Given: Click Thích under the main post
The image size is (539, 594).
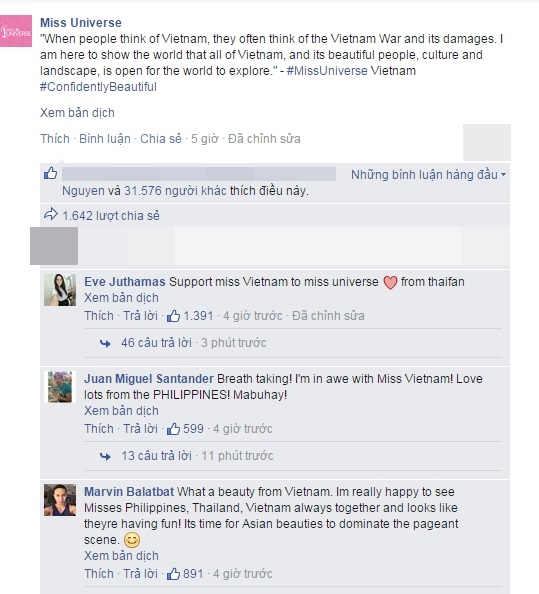Looking at the screenshot, I should pos(55,139).
